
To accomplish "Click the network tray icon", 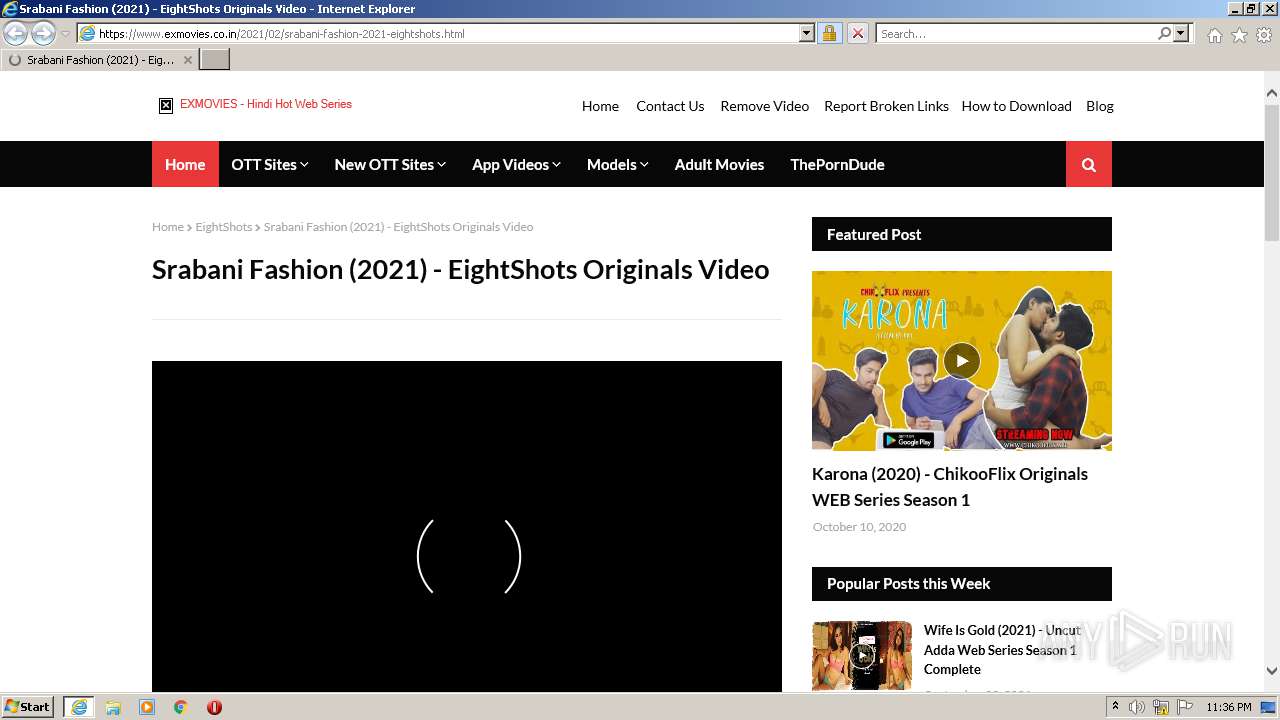I will click(x=1161, y=707).
